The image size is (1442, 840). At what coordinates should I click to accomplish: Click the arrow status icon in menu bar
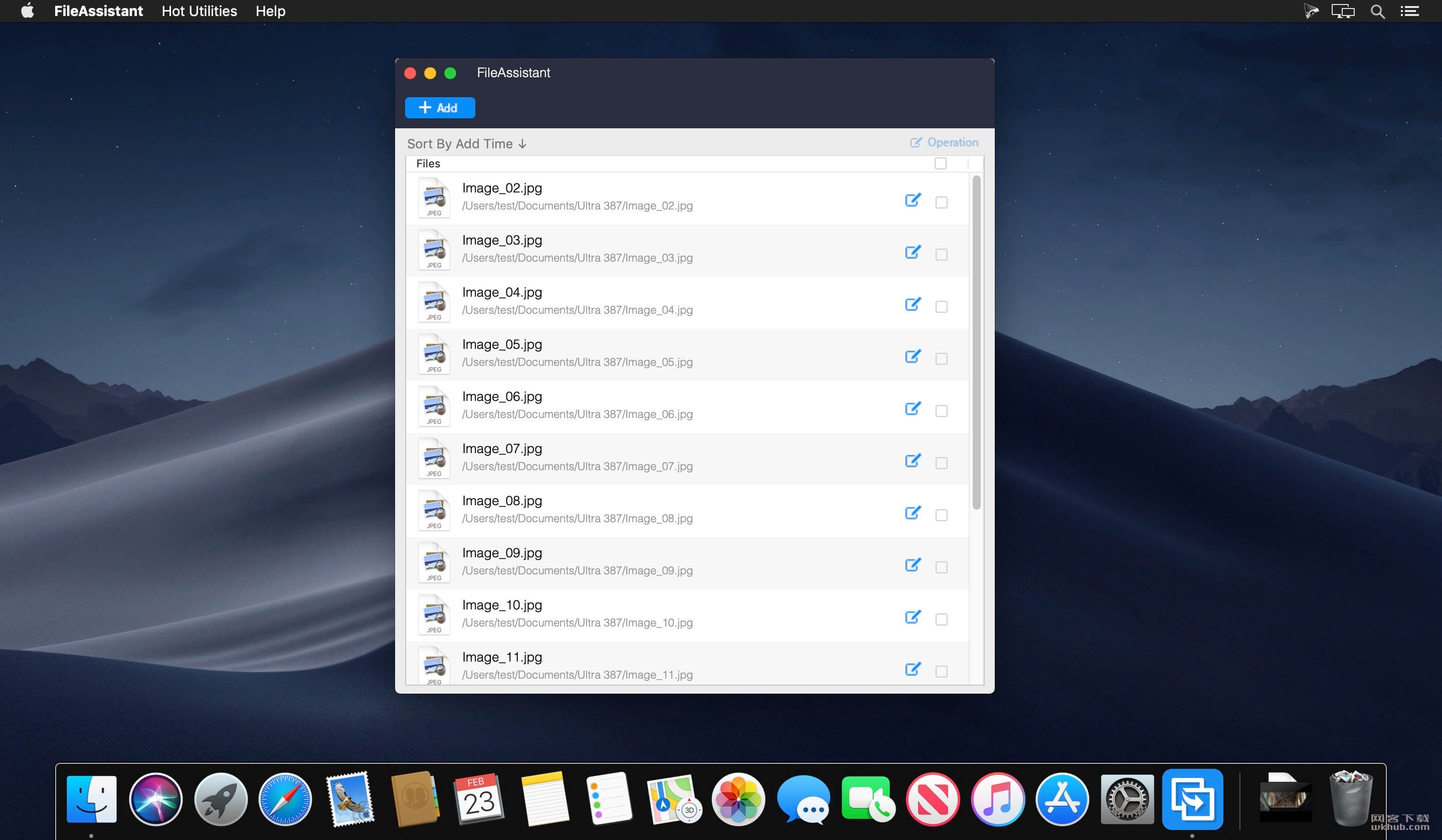(1311, 12)
